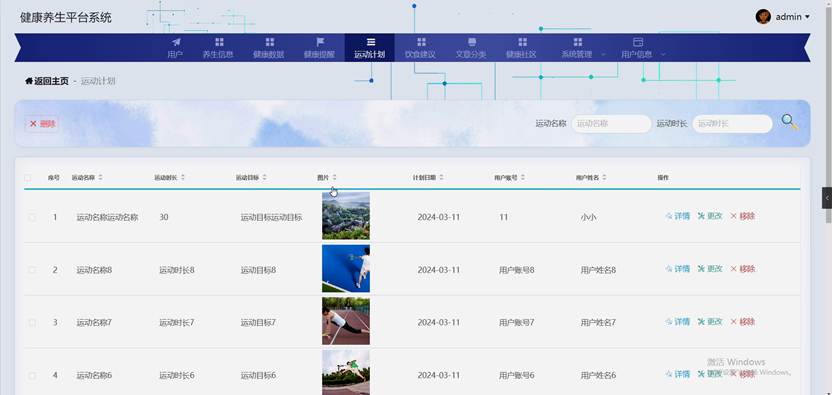
Task: Sort by 用户账号 column arrows
Action: (x=522, y=177)
